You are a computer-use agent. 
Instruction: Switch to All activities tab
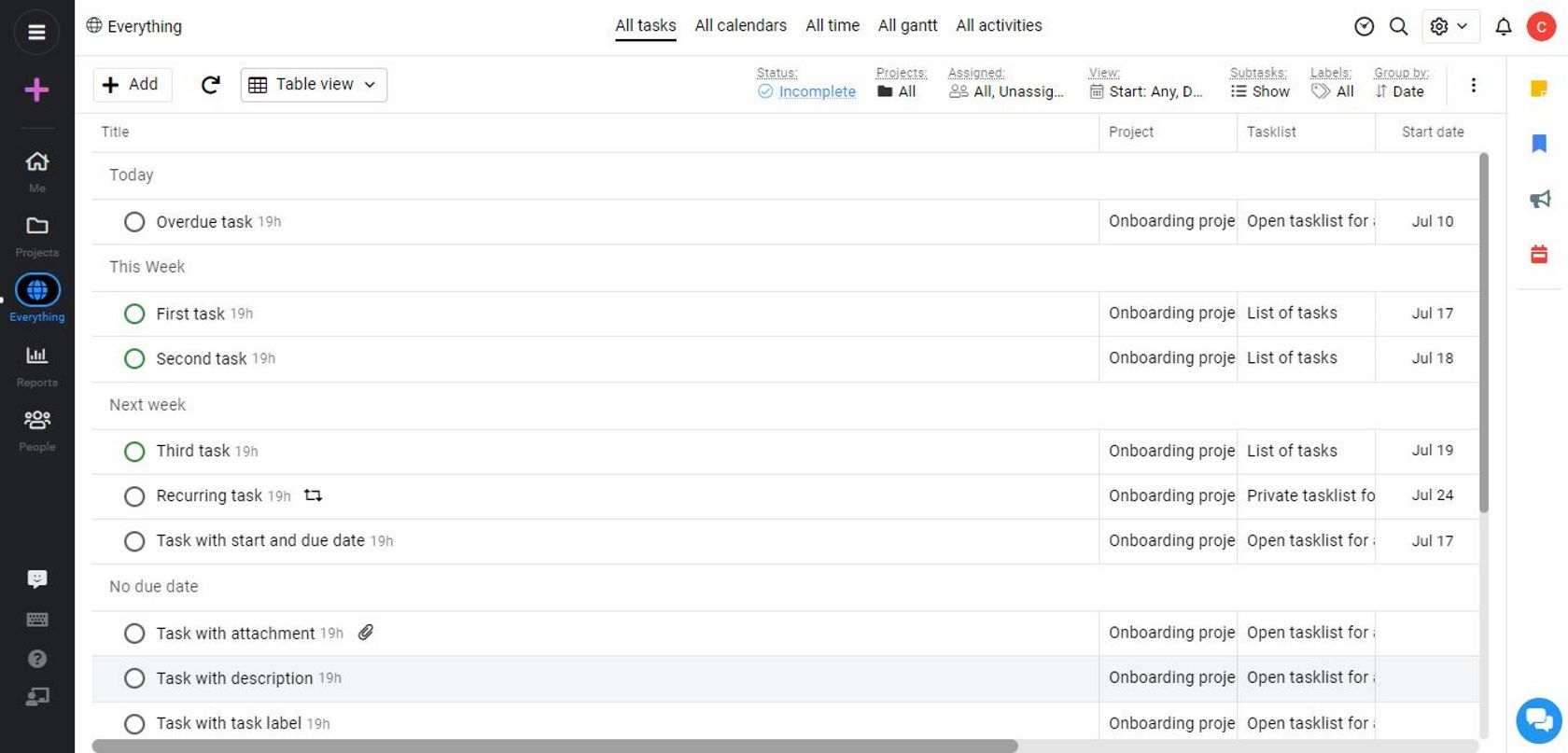pos(999,26)
